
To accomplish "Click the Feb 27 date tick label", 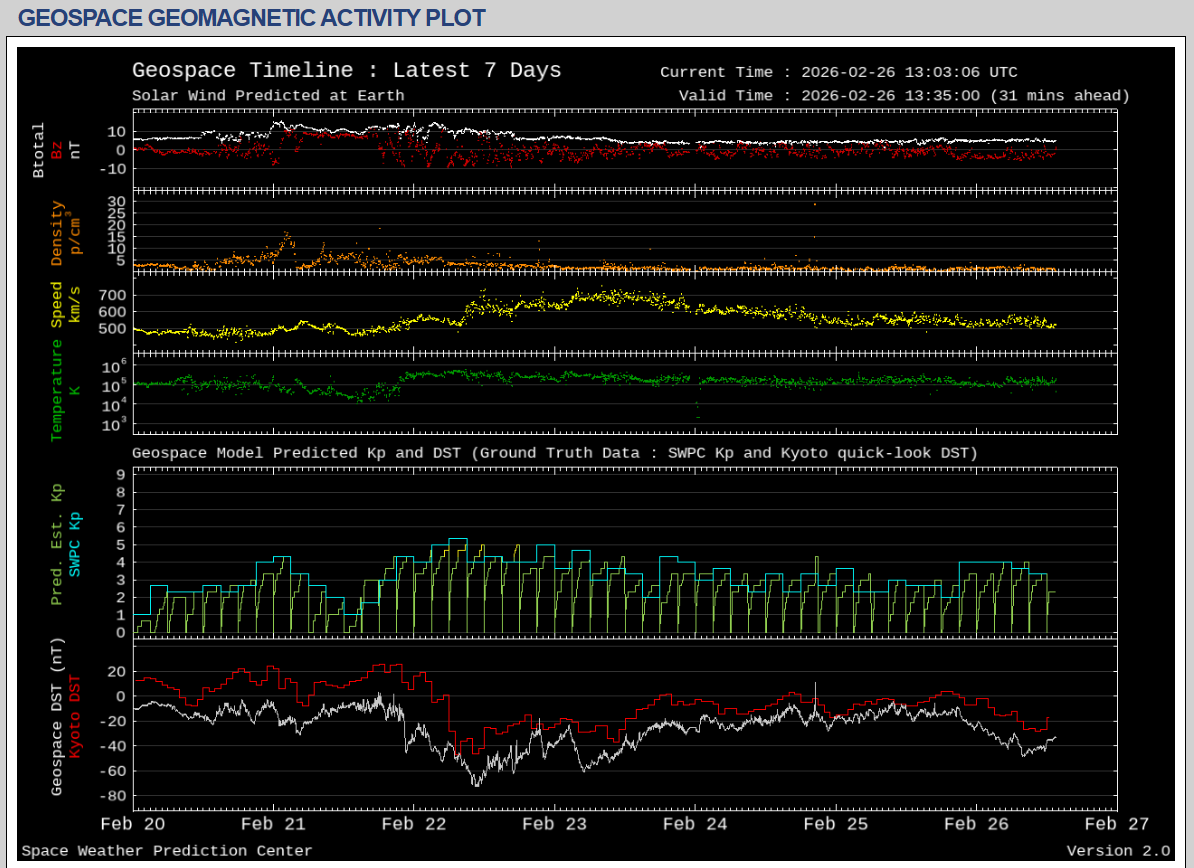I will point(1117,824).
